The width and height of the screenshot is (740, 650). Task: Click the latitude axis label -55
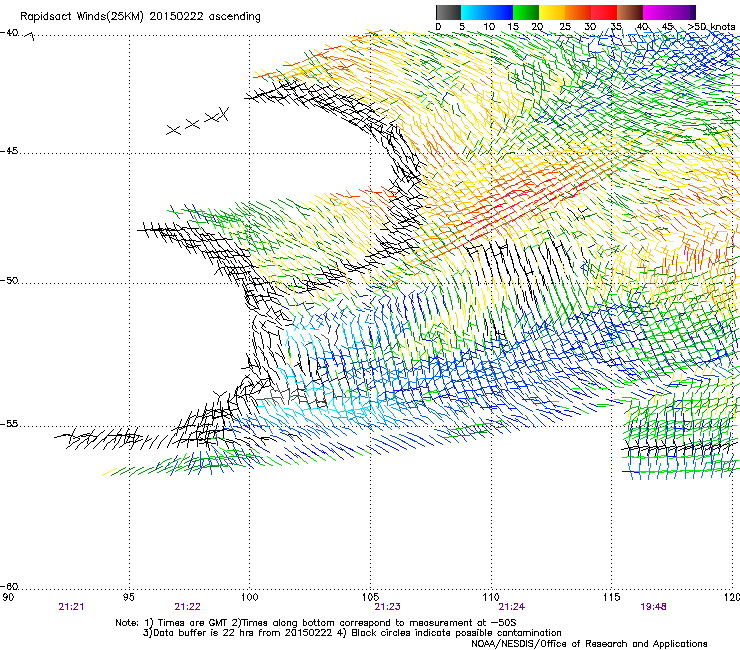(x=9, y=424)
